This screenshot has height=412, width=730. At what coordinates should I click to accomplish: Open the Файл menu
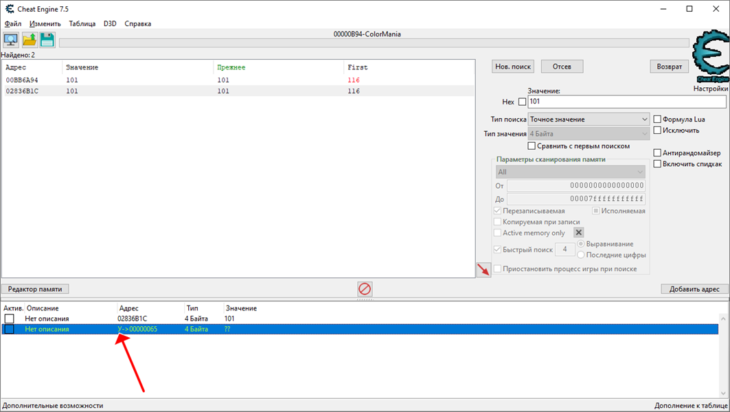[x=13, y=24]
